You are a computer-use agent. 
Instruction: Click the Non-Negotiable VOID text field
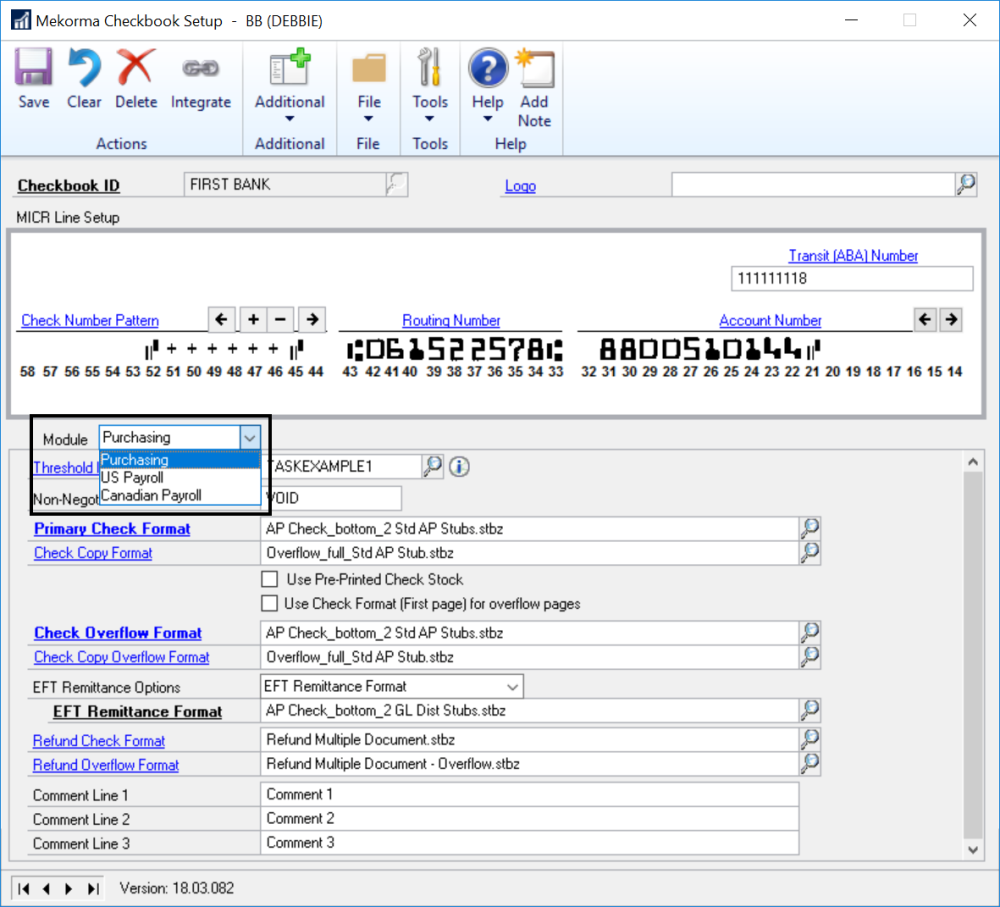(332, 498)
